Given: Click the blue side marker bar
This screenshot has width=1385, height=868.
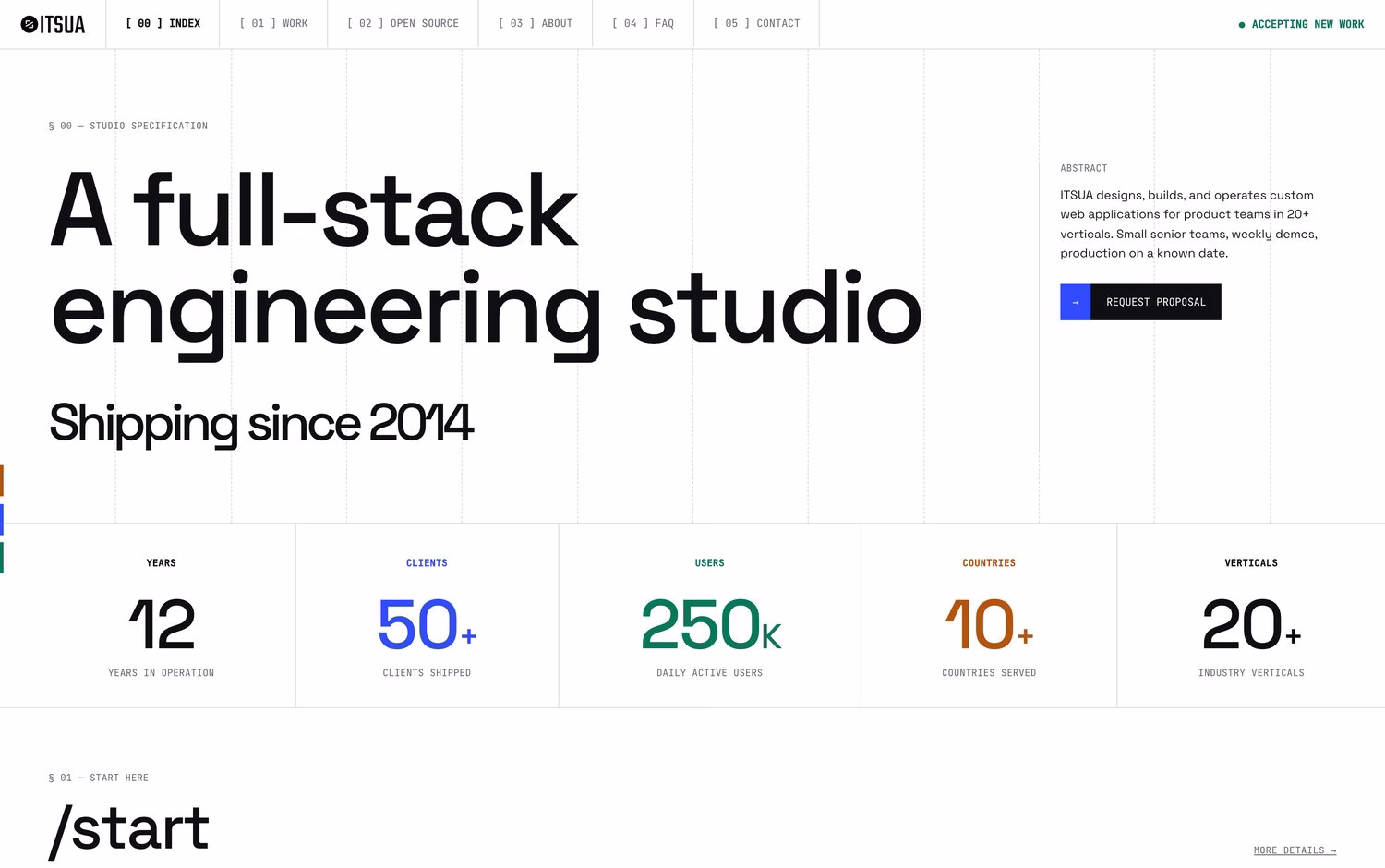Looking at the screenshot, I should [2, 519].
